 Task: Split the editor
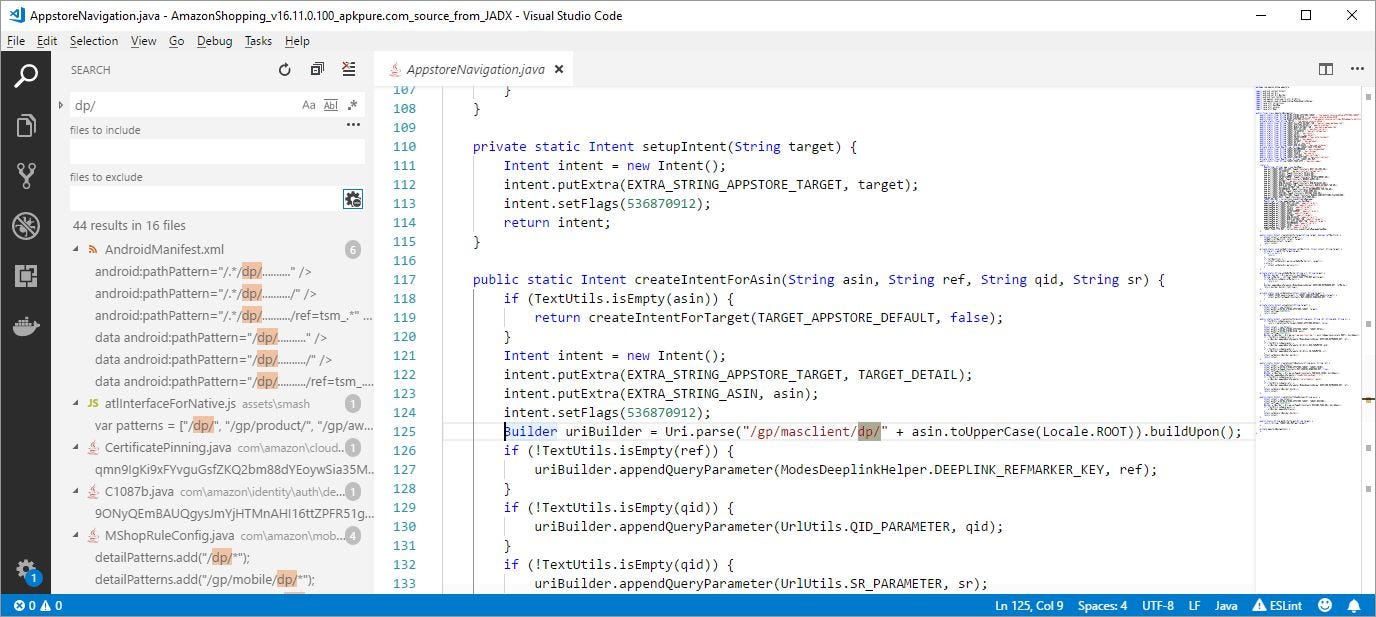(1326, 69)
